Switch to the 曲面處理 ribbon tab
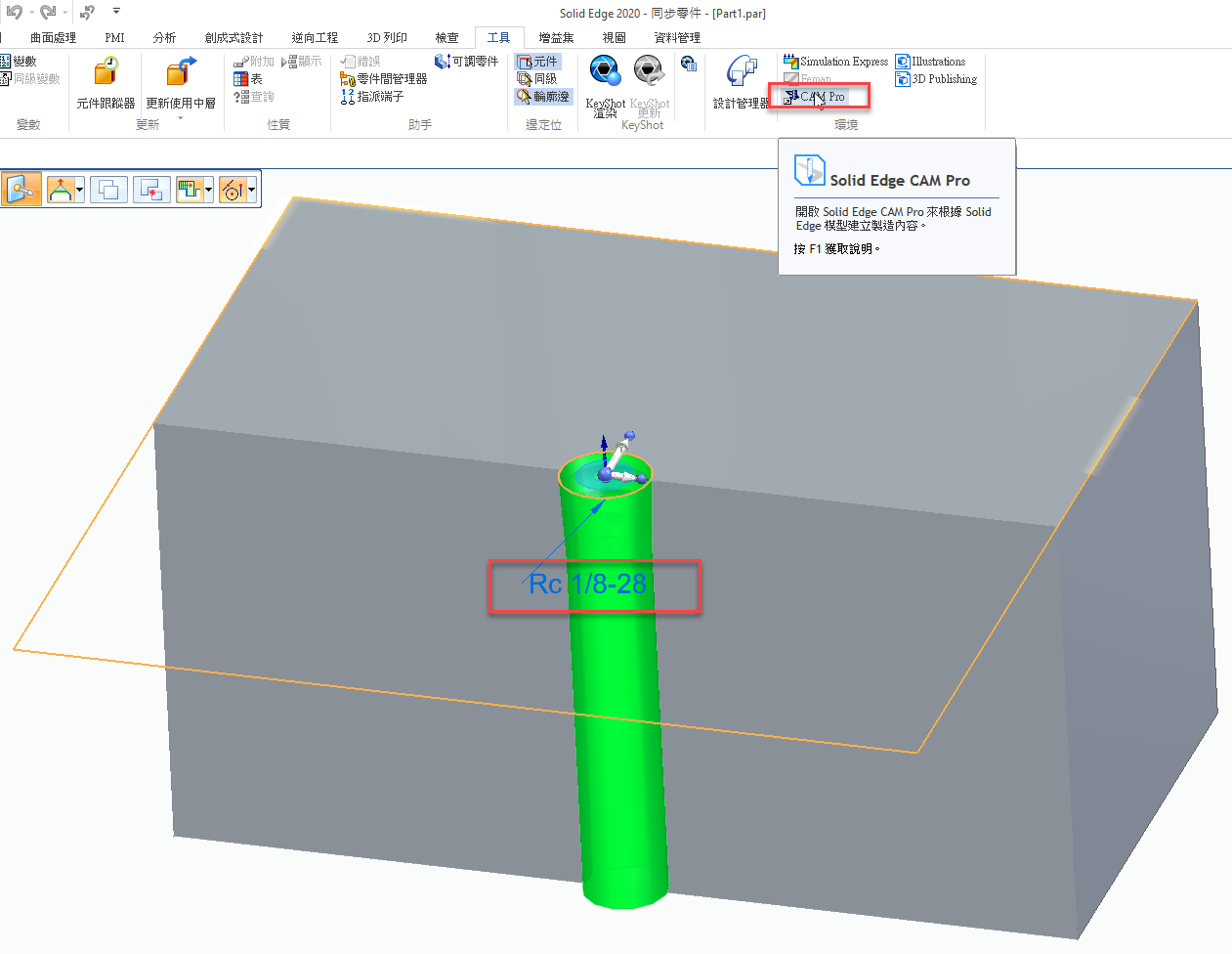1232x954 pixels. (x=53, y=38)
